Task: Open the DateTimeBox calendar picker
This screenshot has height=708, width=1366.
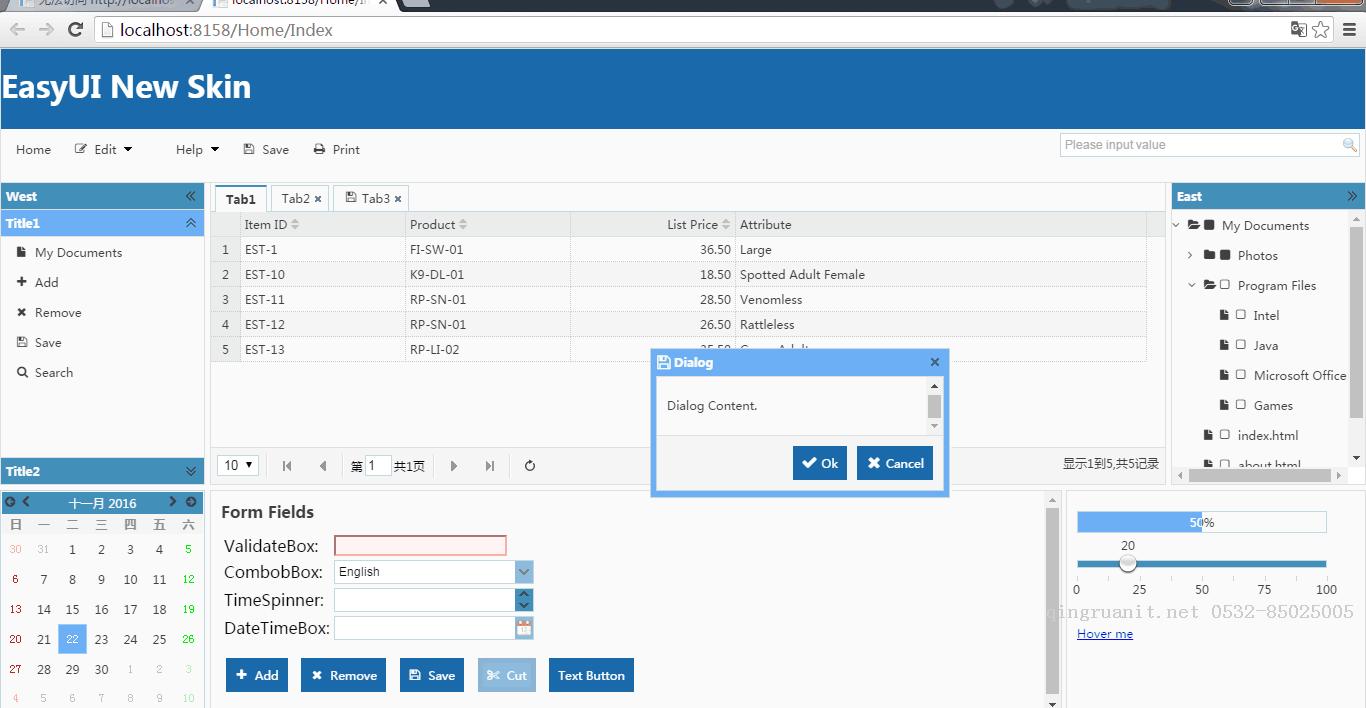Action: pyautogui.click(x=524, y=628)
